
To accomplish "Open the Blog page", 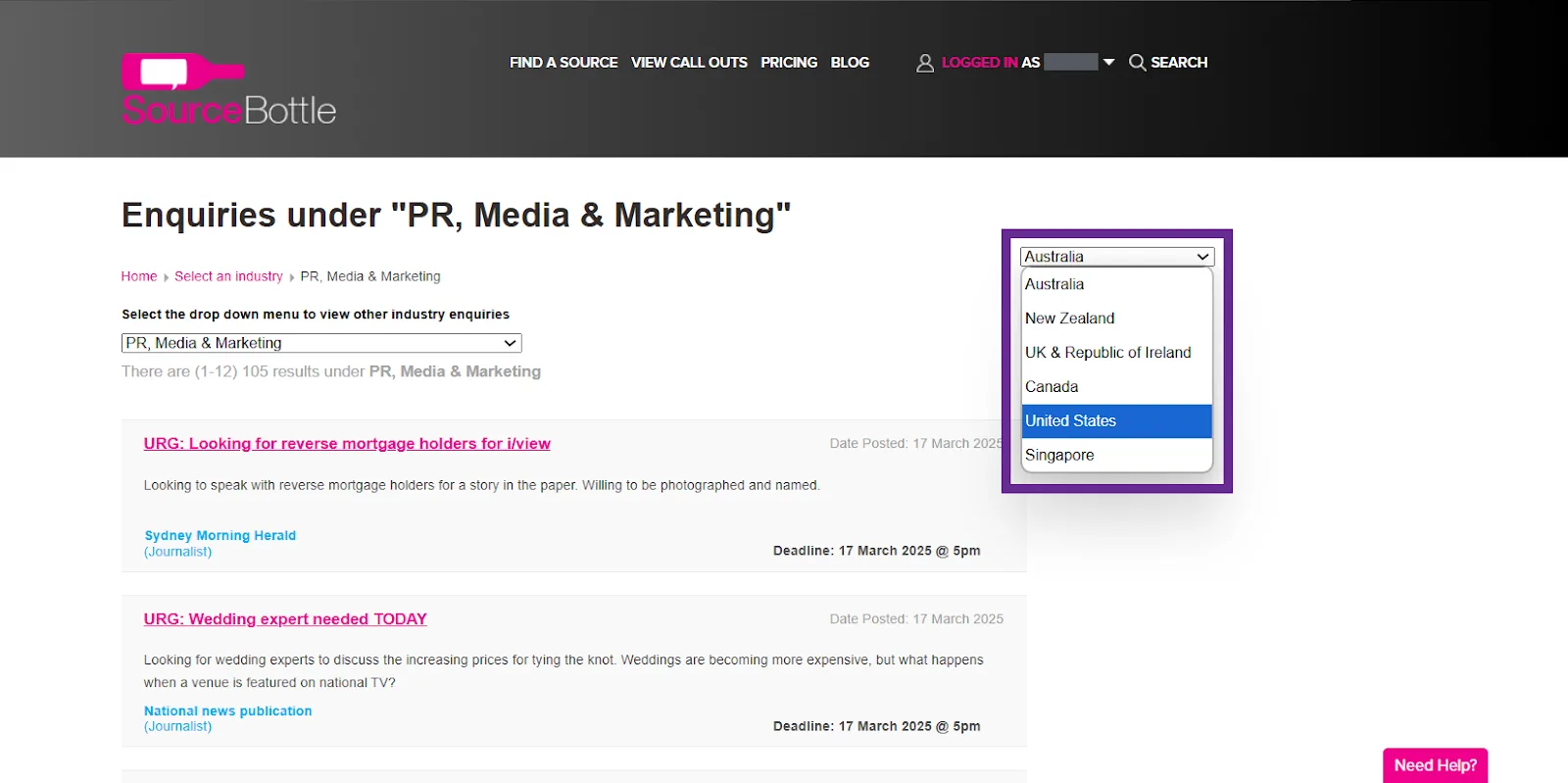I will pyautogui.click(x=850, y=62).
